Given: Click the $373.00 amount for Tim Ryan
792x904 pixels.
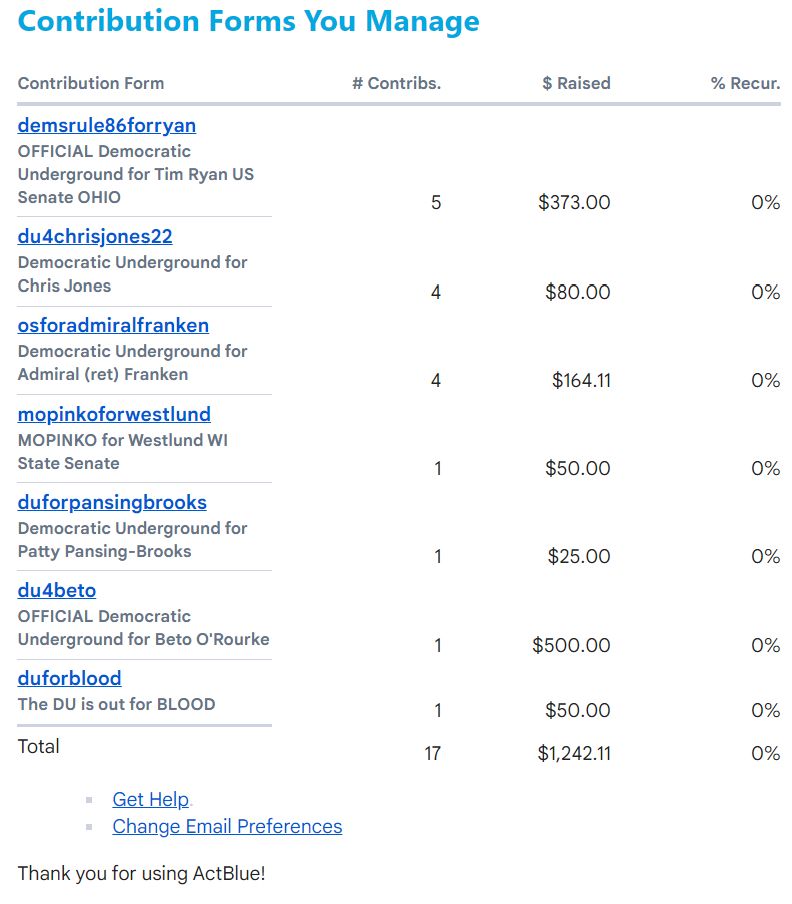Looking at the screenshot, I should point(574,203).
